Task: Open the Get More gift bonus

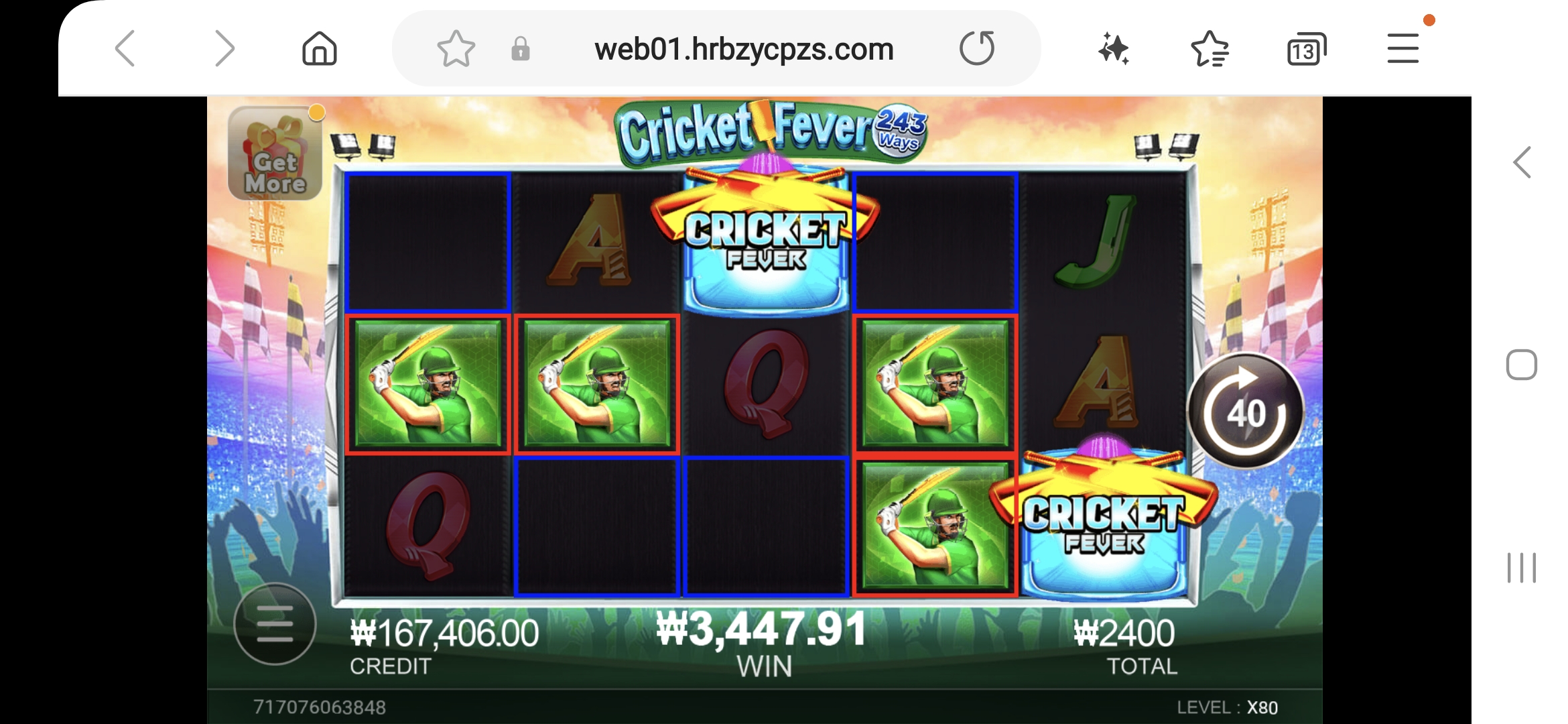Action: coord(275,153)
